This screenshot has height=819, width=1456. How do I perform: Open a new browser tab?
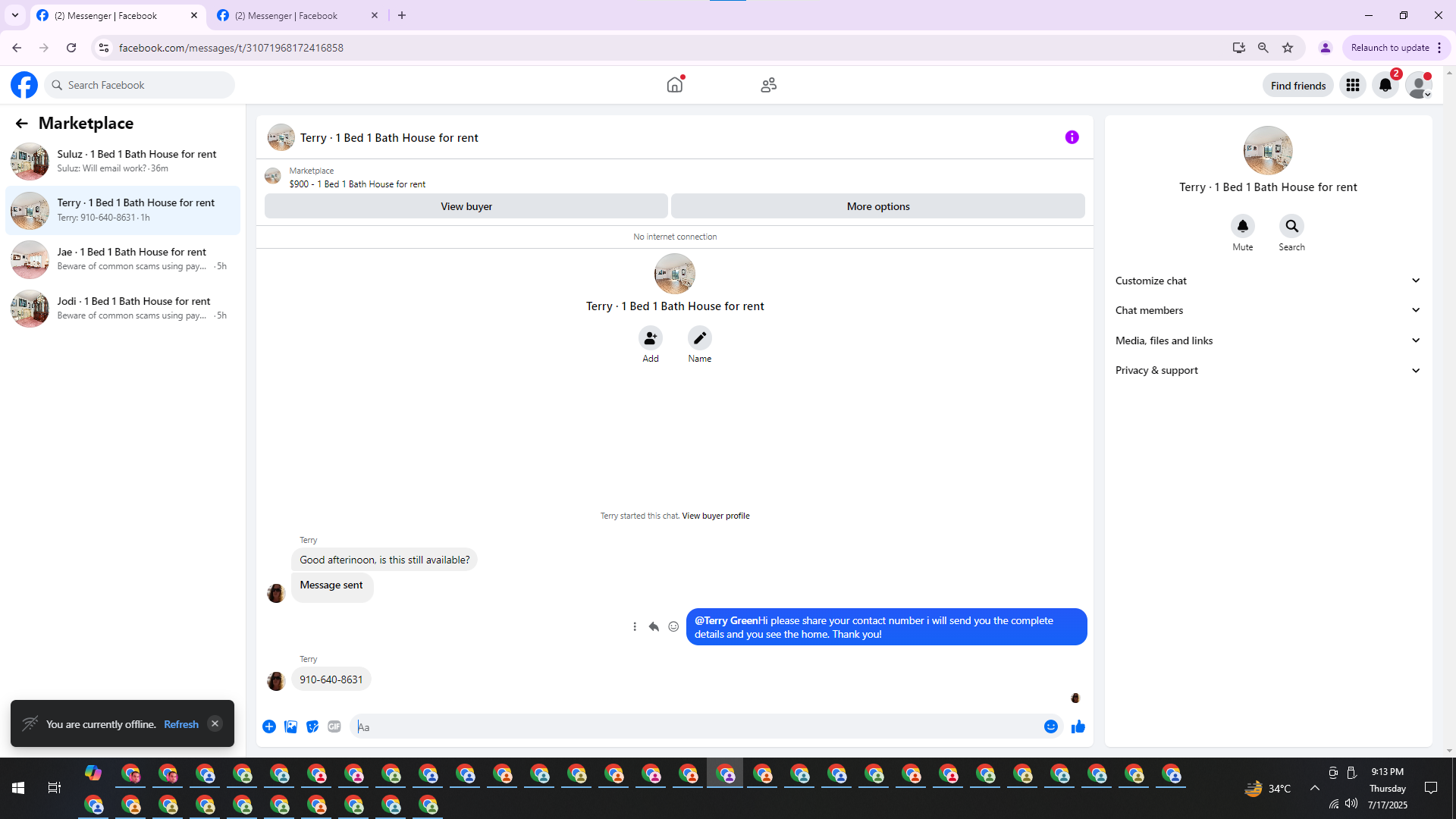[x=402, y=15]
